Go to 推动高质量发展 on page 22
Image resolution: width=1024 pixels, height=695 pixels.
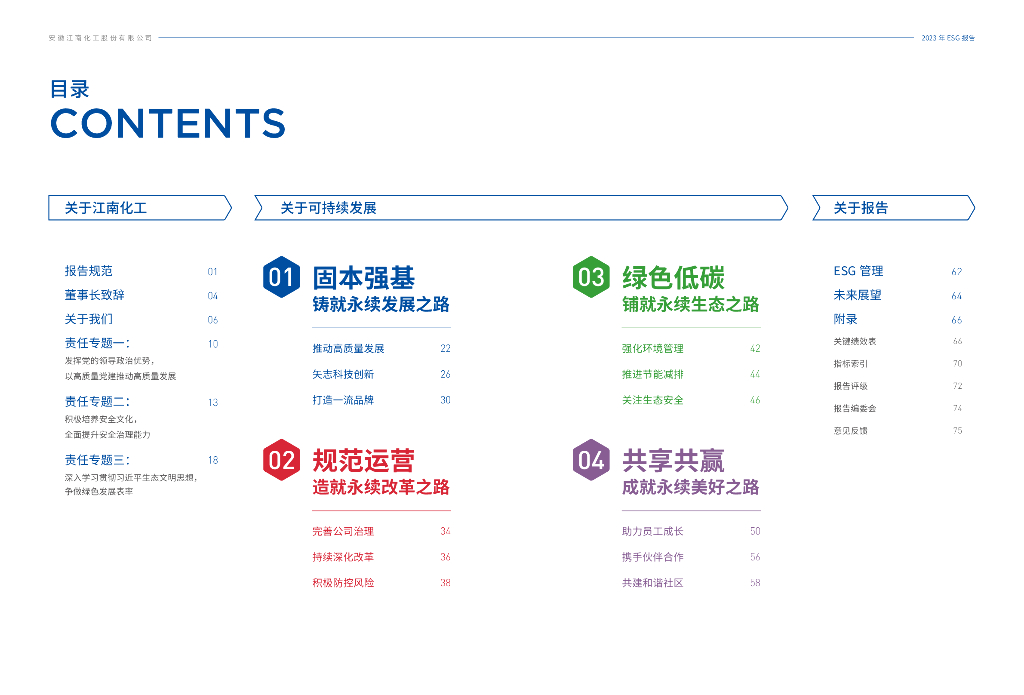pos(348,349)
